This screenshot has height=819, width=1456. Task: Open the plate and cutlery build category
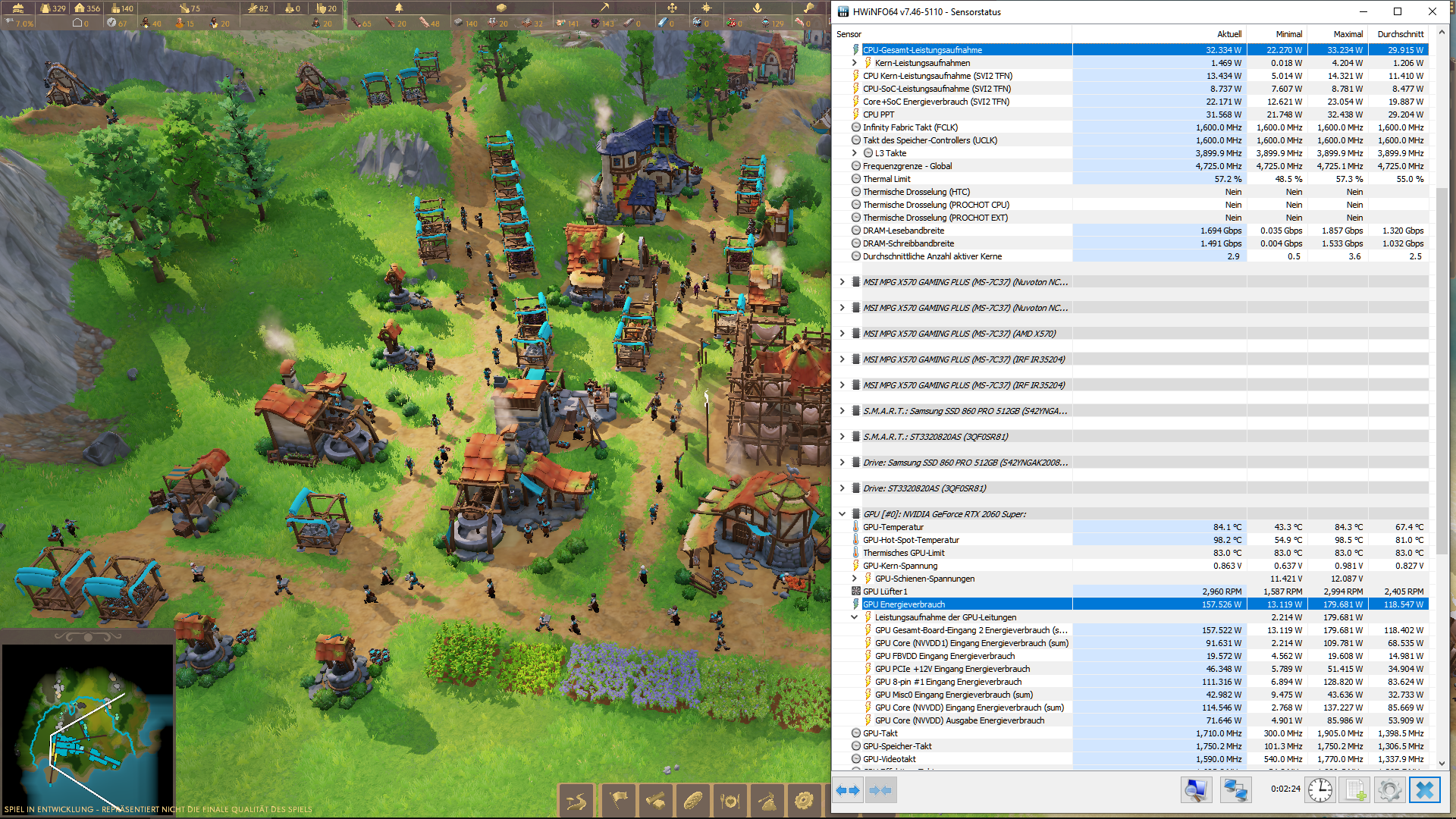730,801
